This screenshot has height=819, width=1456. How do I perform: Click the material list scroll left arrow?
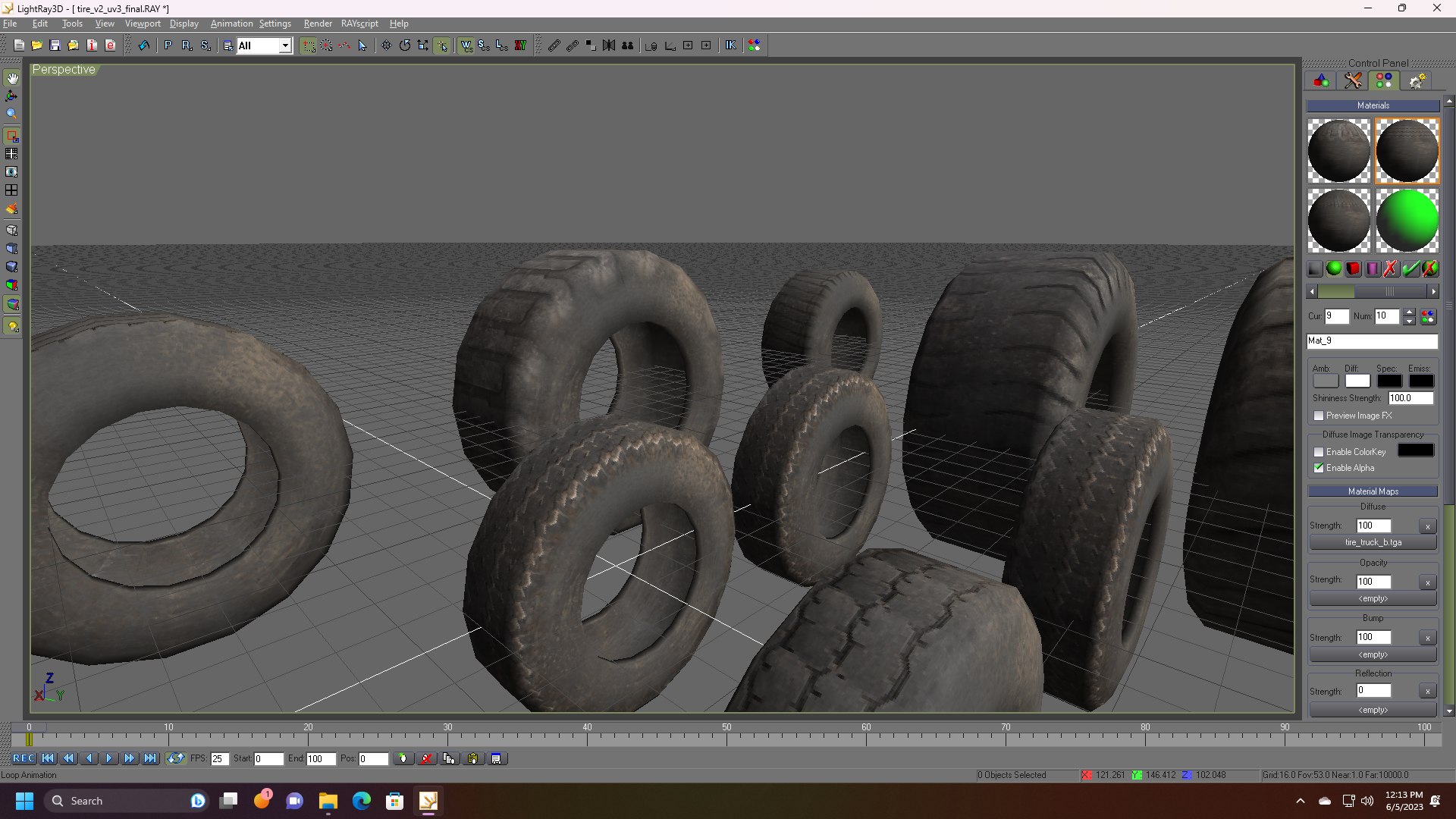click(1313, 291)
